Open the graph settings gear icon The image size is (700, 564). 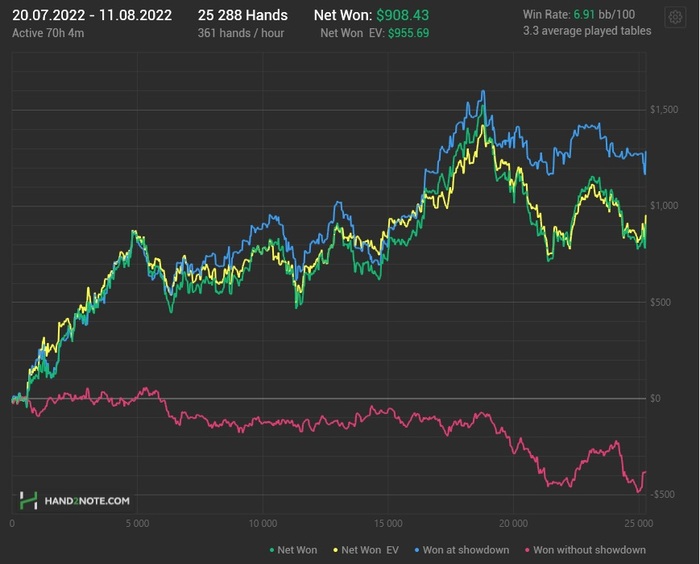point(675,18)
